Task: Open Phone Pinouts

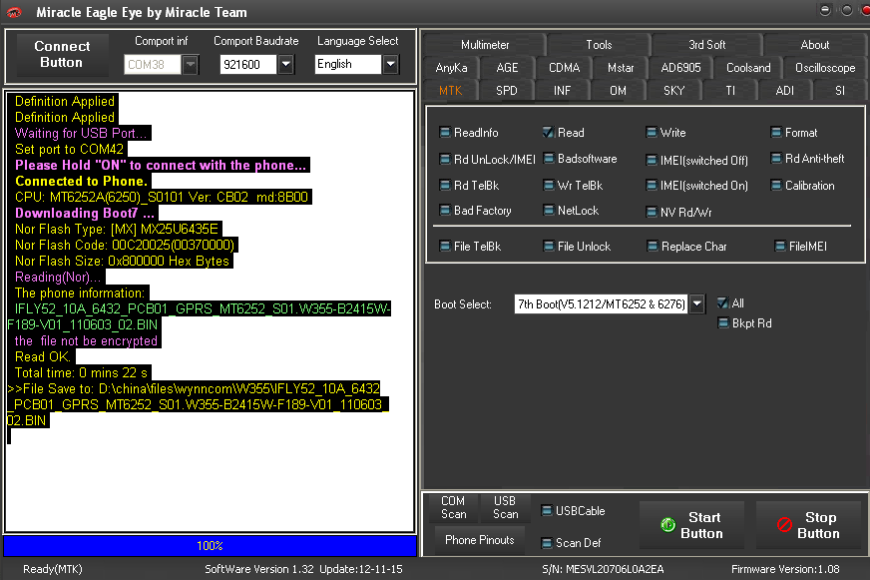Action: 479,540
